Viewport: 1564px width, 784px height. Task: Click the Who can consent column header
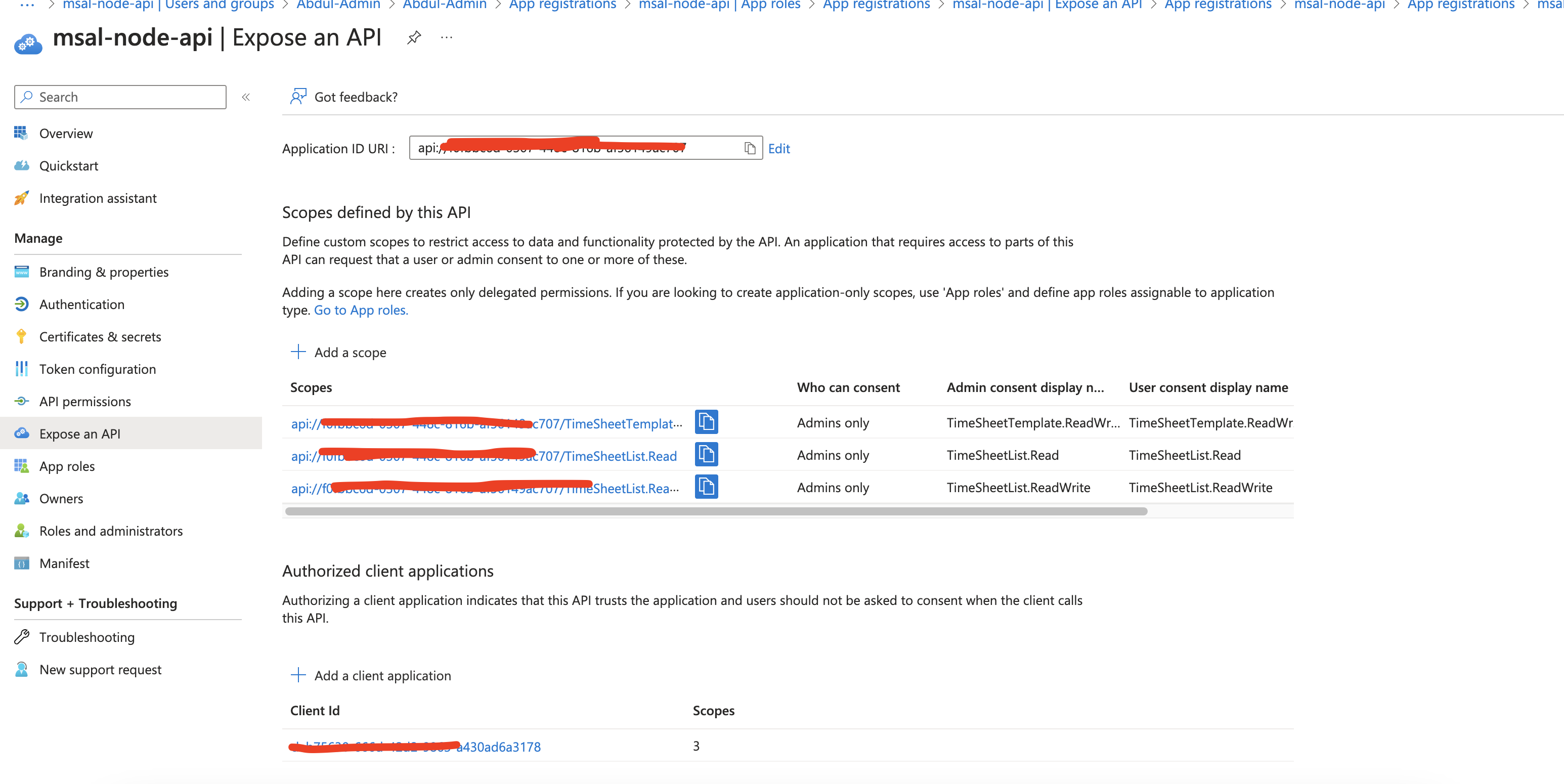click(848, 387)
